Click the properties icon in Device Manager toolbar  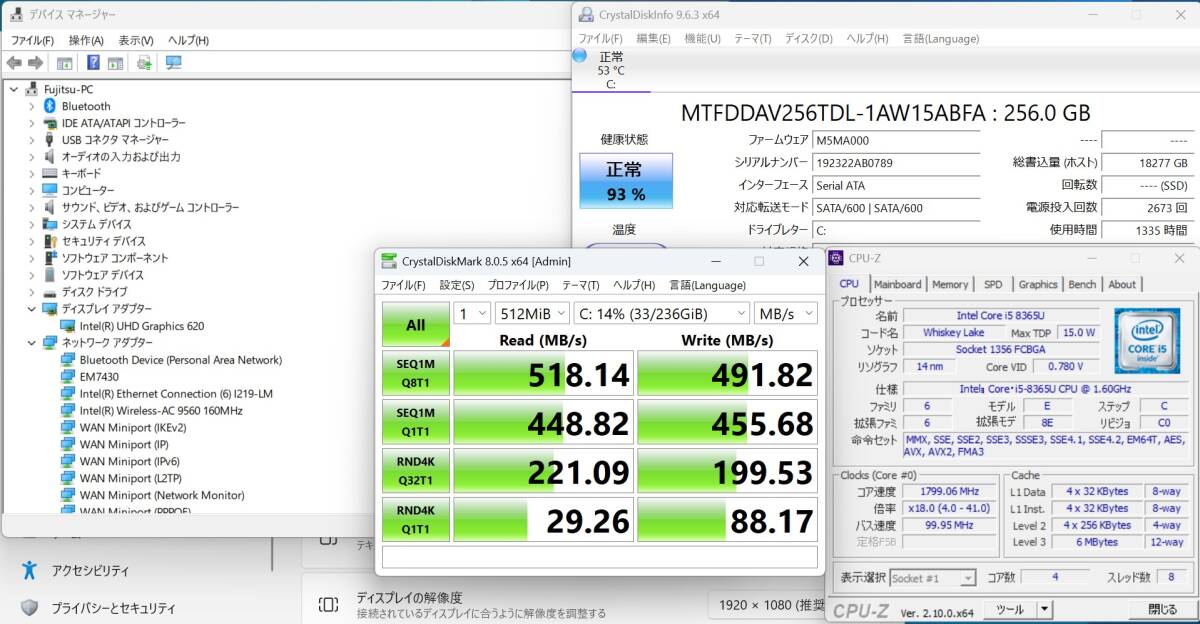[x=64, y=62]
